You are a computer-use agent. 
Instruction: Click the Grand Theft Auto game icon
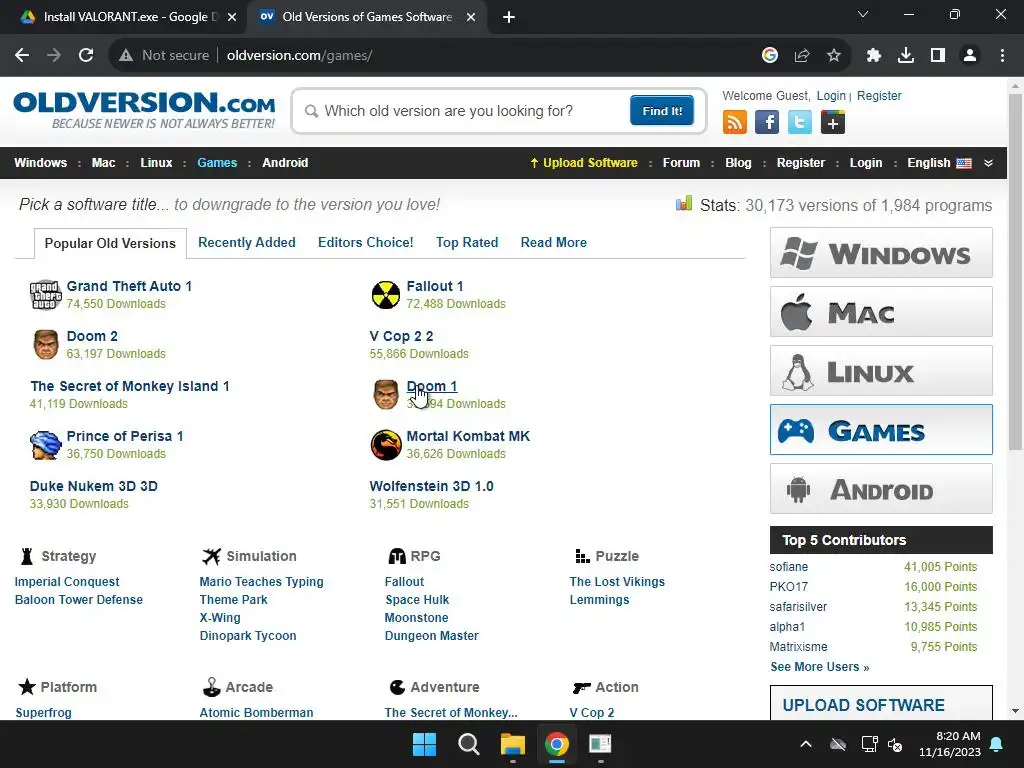click(x=46, y=295)
